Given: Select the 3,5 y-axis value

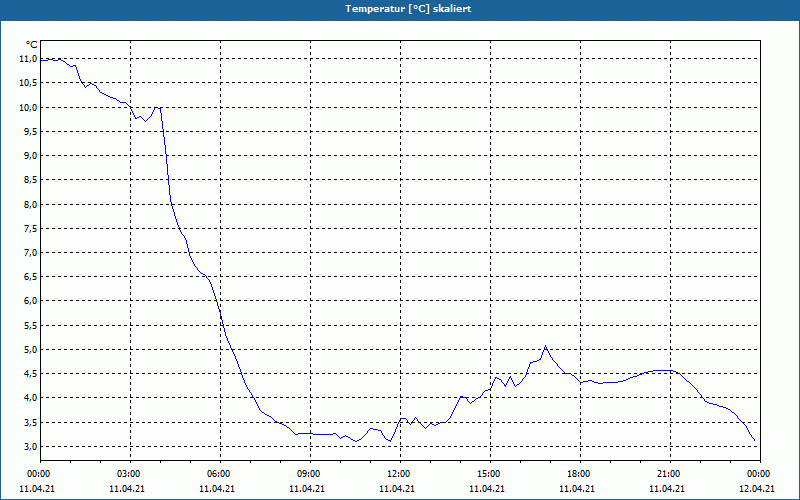Looking at the screenshot, I should [x=30, y=422].
